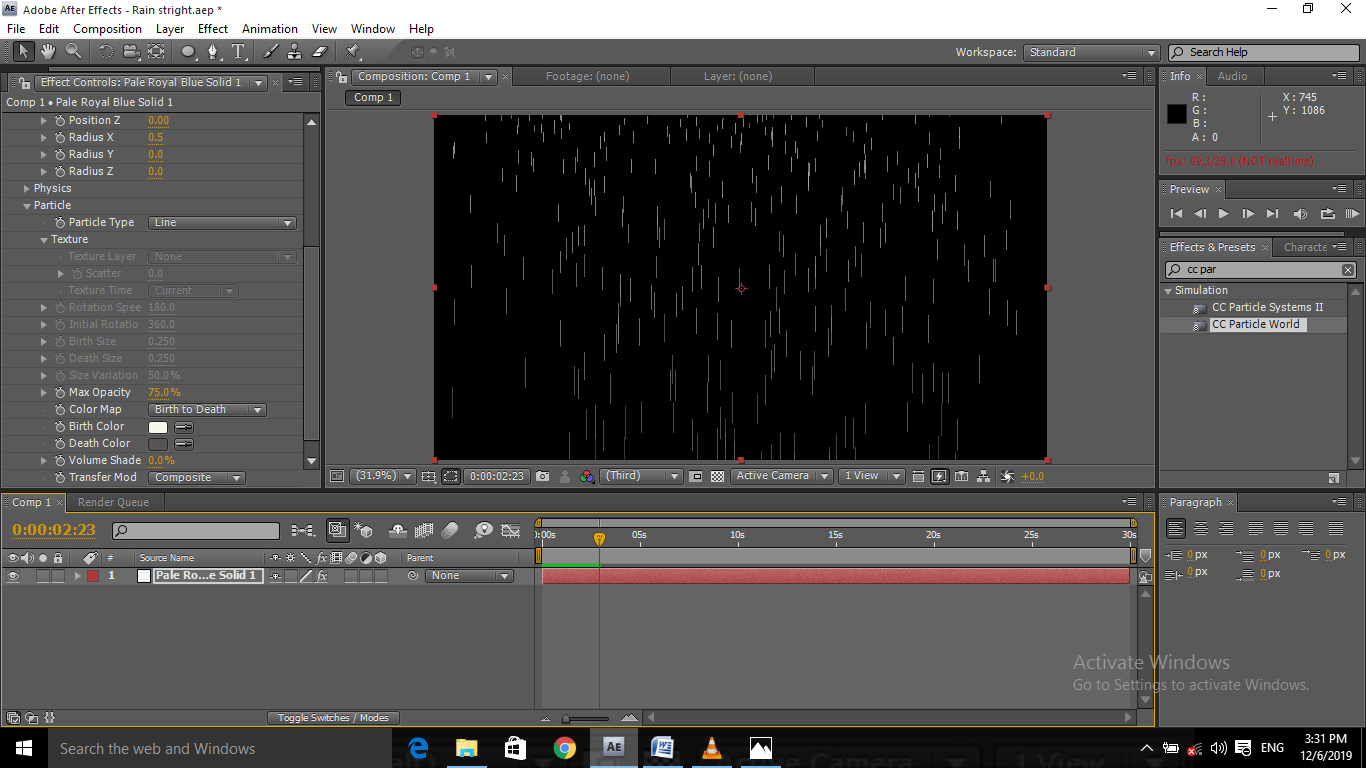Screen dimensions: 1366x768
Task: Hide the Pale Royal Blue Solid layer
Action: point(13,576)
